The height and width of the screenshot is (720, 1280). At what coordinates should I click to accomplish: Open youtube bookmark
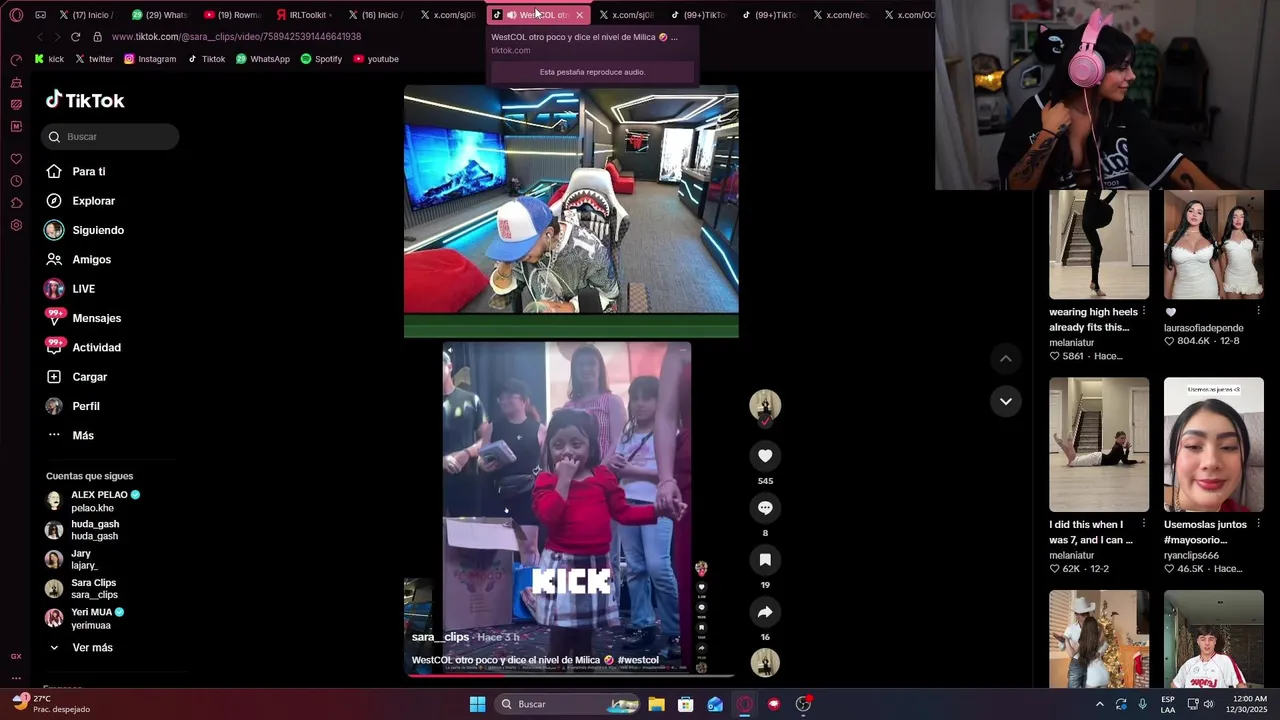376,59
